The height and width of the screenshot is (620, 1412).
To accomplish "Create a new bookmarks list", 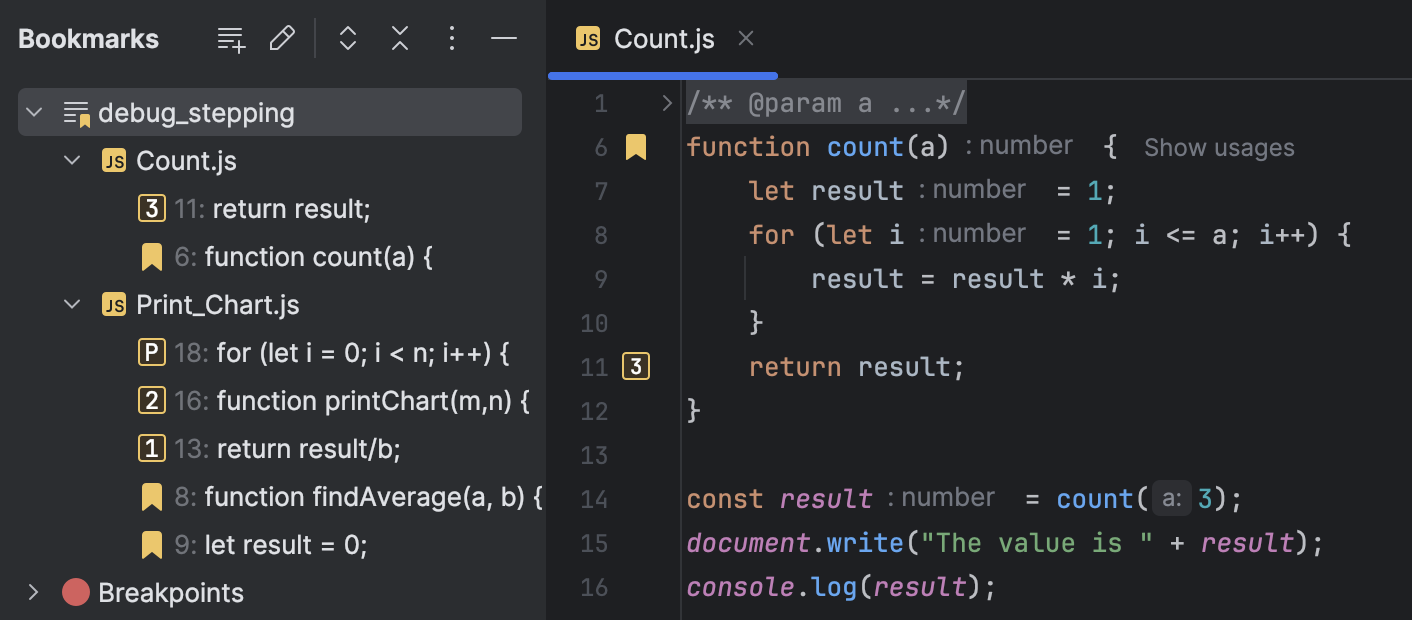I will tap(231, 38).
